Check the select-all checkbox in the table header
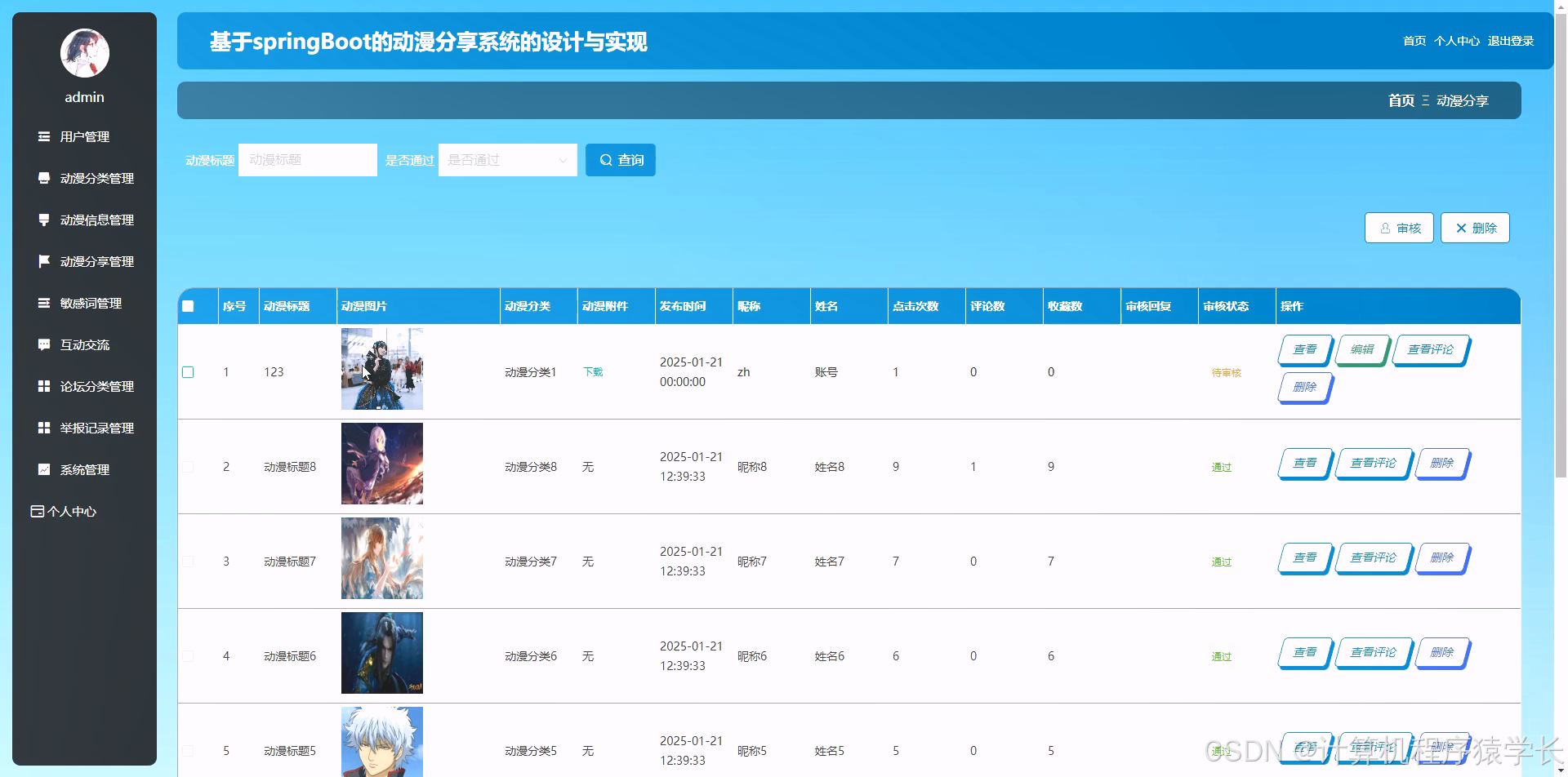 coord(188,306)
